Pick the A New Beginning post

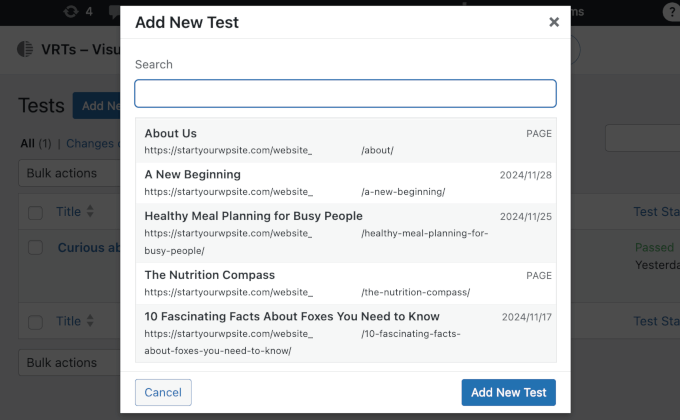click(x=345, y=182)
